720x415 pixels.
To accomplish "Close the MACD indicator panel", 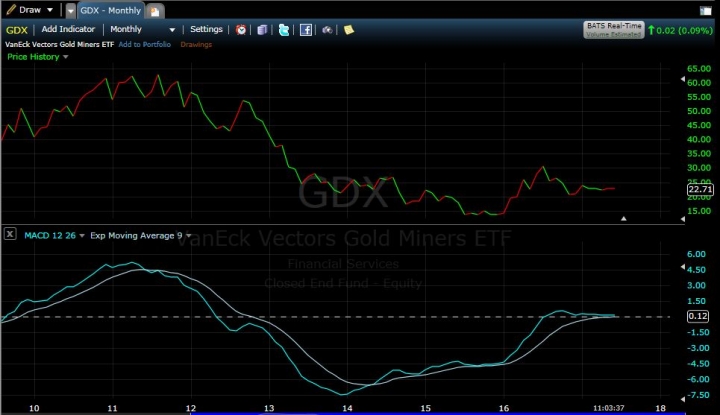I will tap(10, 234).
